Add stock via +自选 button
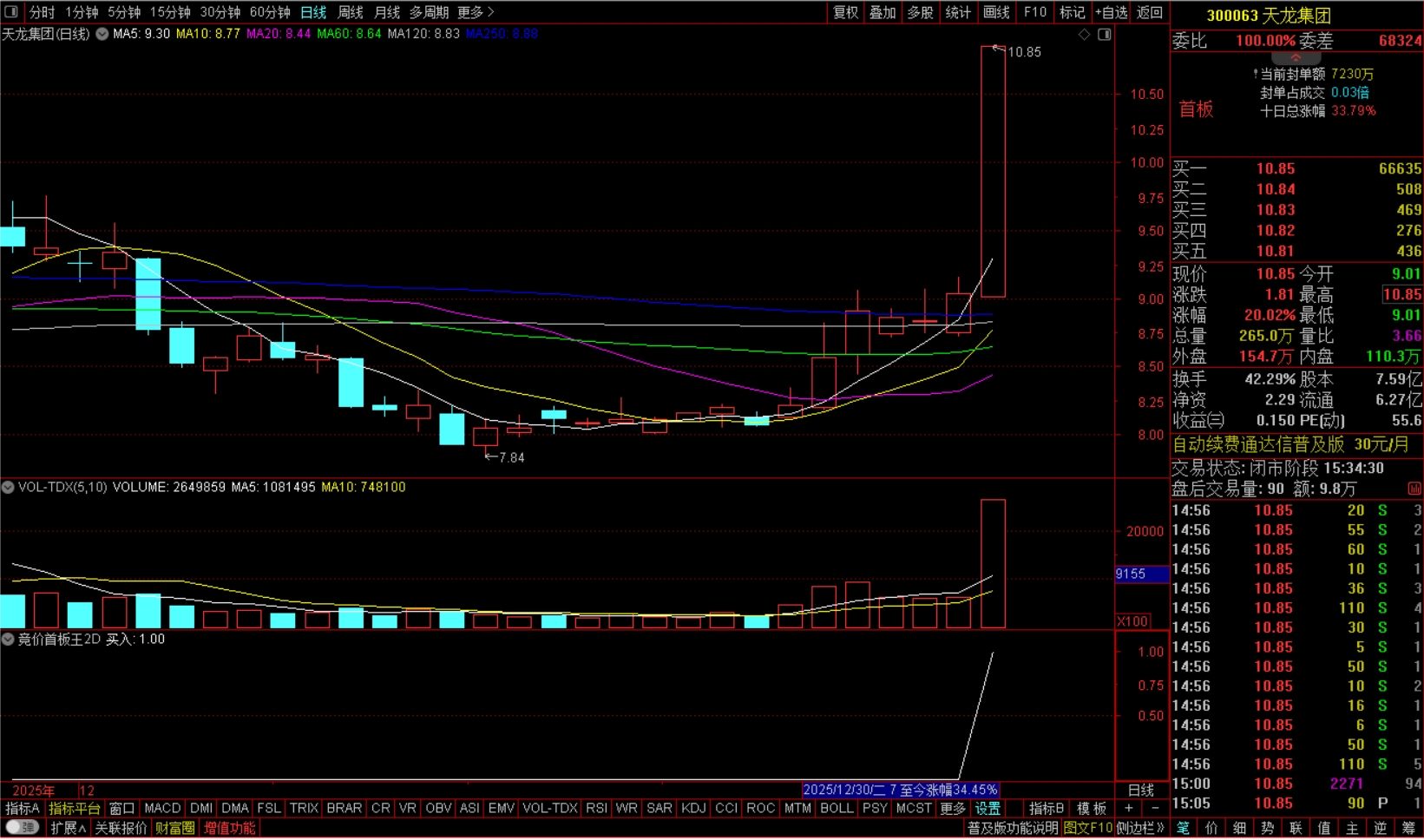 pos(1112,12)
